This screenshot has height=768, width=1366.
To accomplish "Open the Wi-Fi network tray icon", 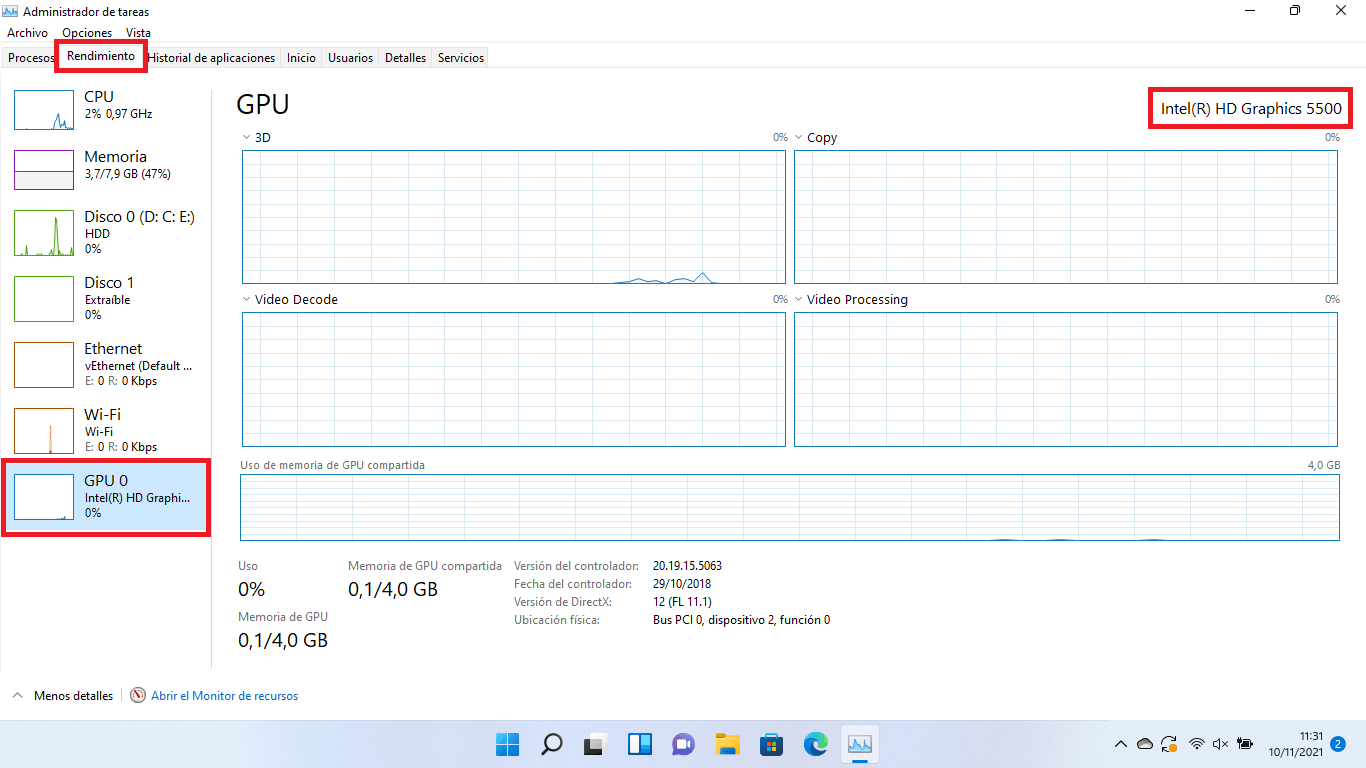I will click(x=1197, y=744).
